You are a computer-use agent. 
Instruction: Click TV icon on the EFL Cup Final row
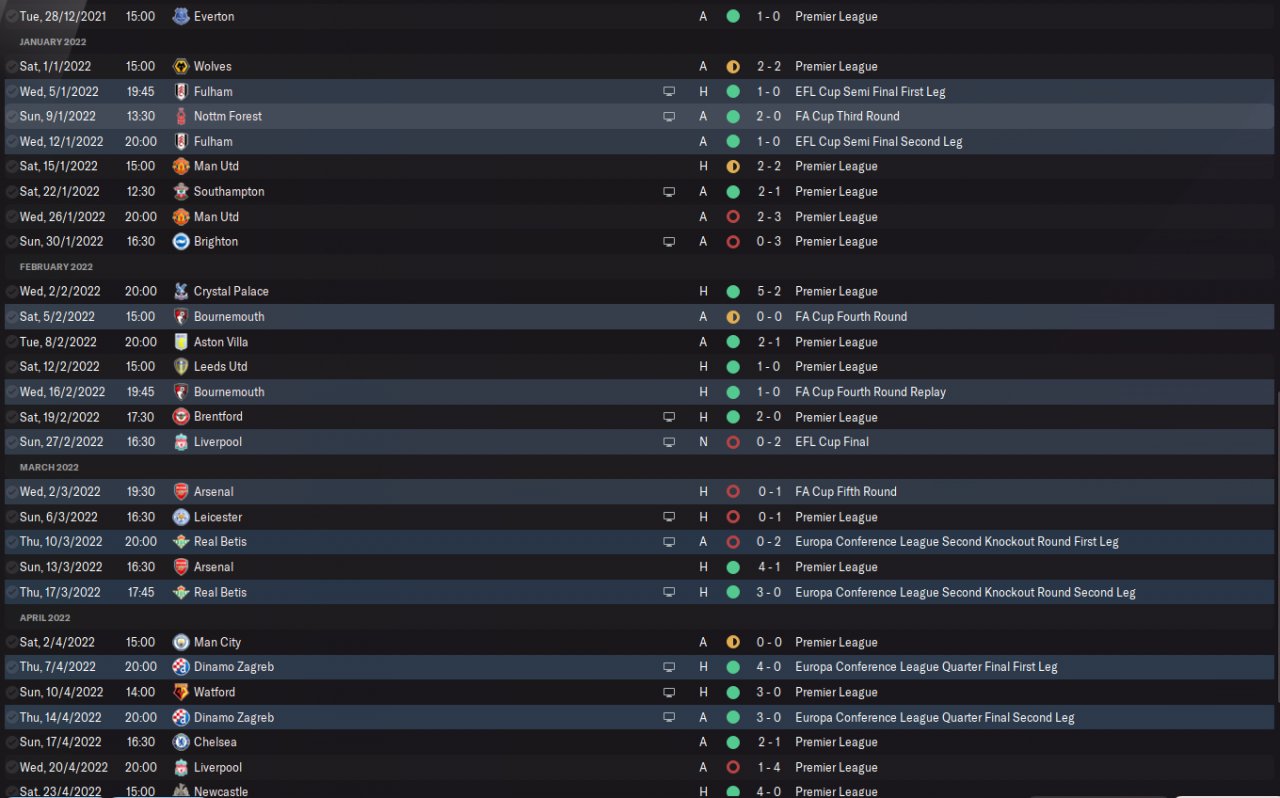[669, 441]
